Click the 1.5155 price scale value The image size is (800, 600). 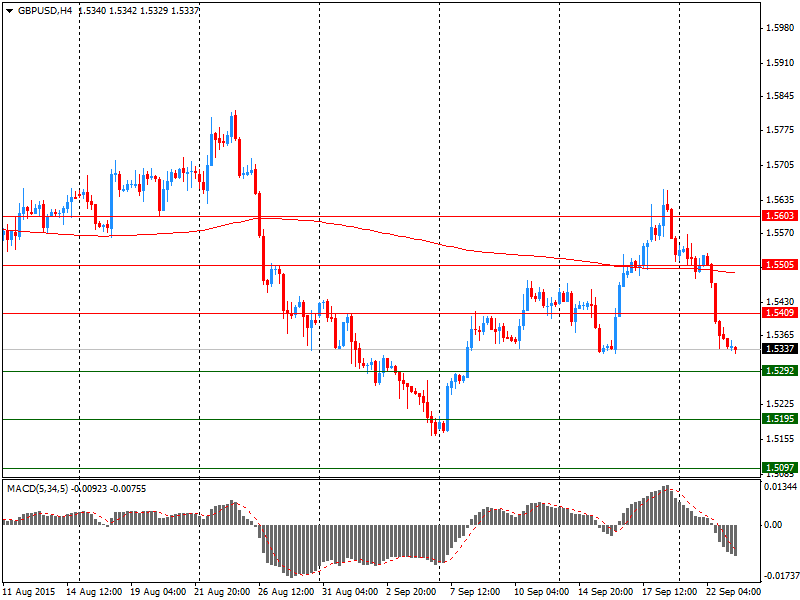point(781,438)
